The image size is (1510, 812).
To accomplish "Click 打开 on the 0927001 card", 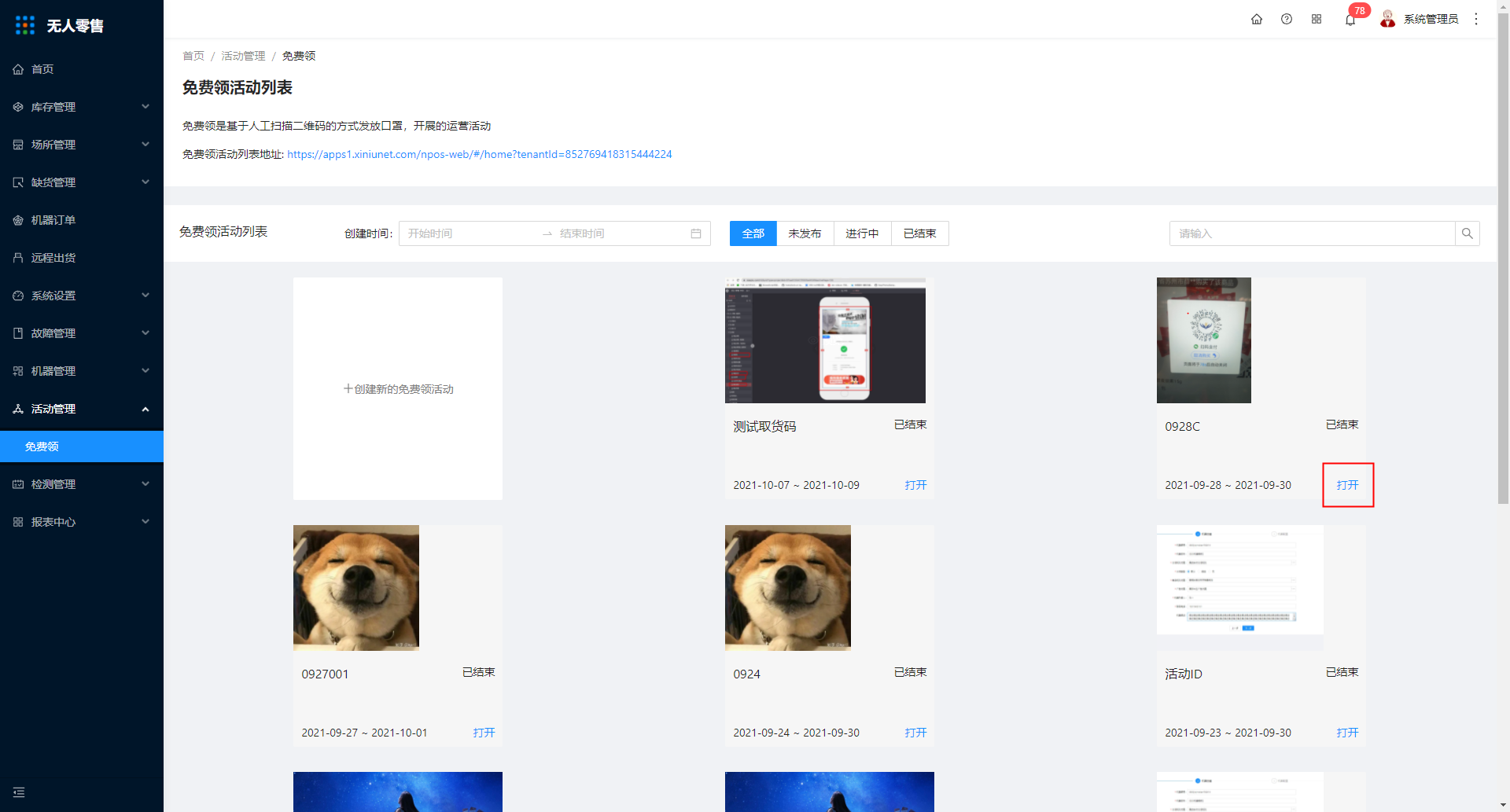I will (x=484, y=733).
